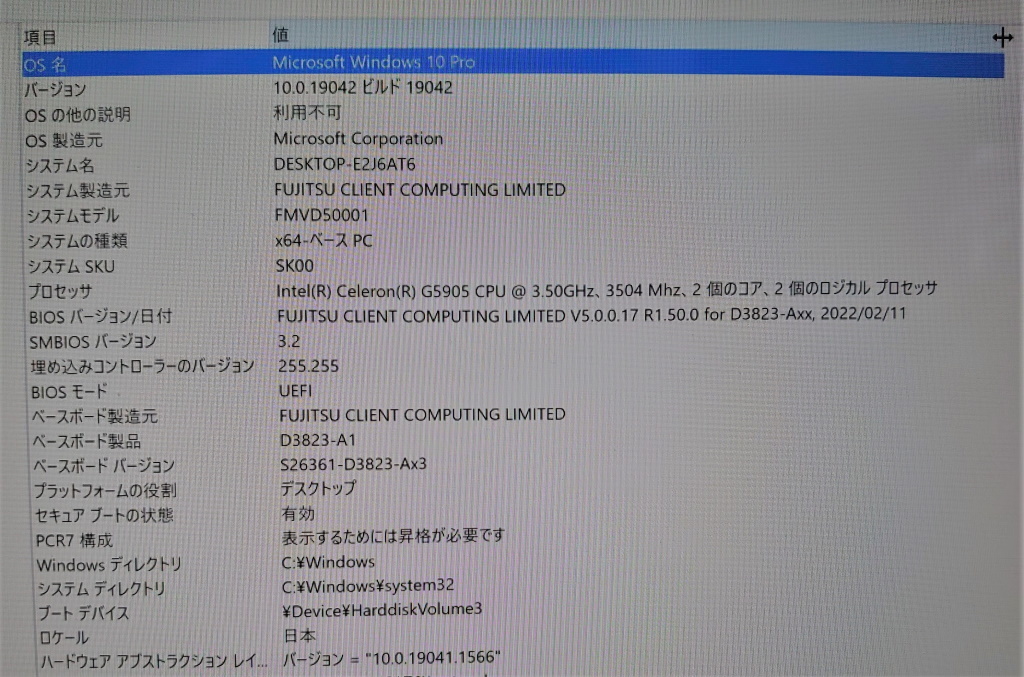This screenshot has height=677, width=1024.
Task: Select the x64-ベース PC value
Action: pyautogui.click(x=323, y=240)
